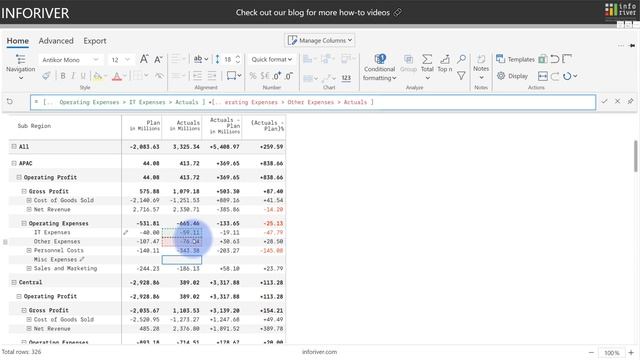The width and height of the screenshot is (640, 360).
Task: Decrease decimal places icon
Action: (x=289, y=76)
